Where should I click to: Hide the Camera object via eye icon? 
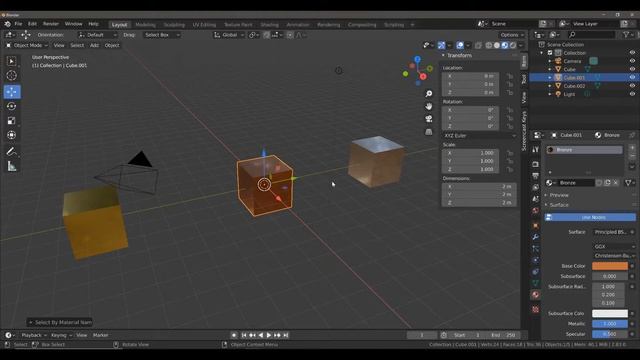click(x=632, y=61)
